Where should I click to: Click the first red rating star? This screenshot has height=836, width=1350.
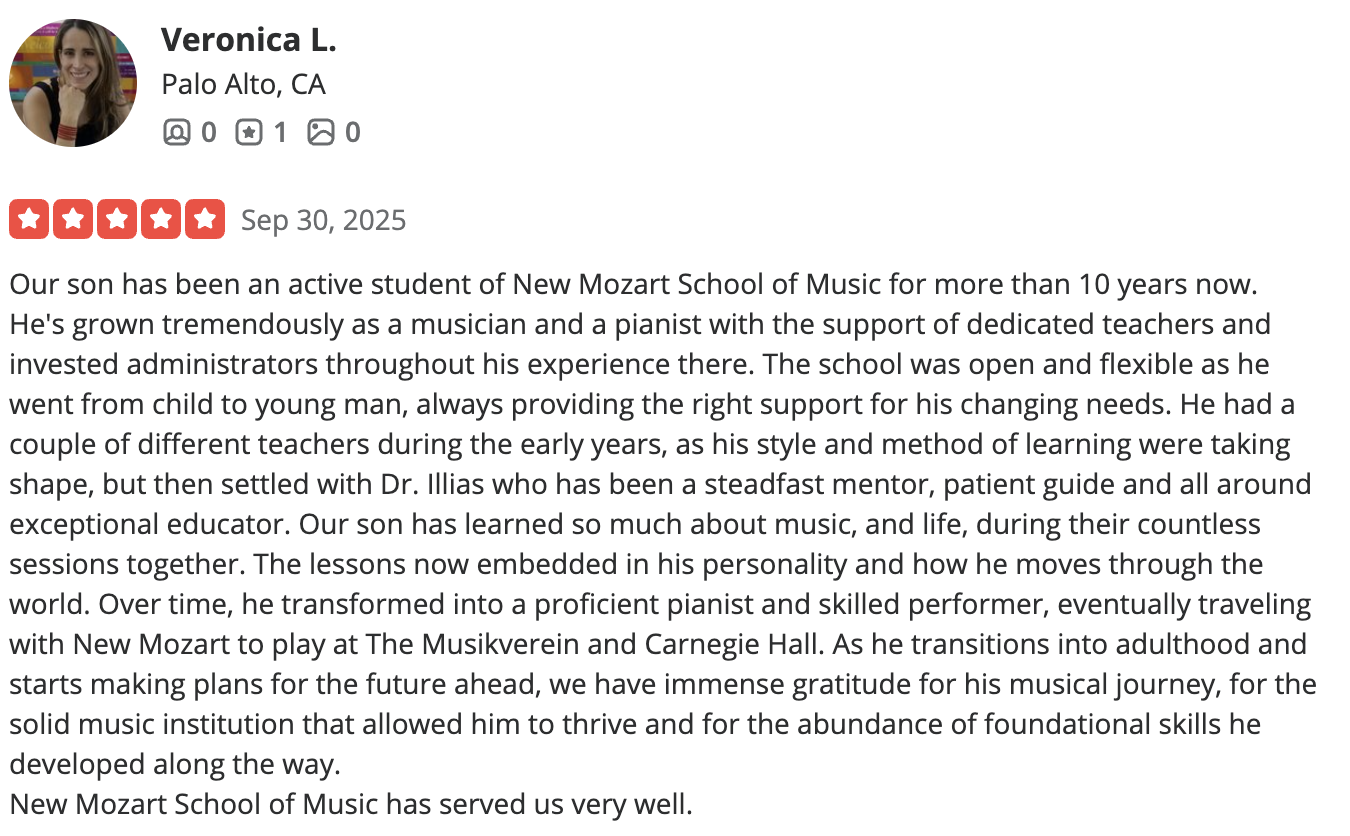pyautogui.click(x=30, y=219)
